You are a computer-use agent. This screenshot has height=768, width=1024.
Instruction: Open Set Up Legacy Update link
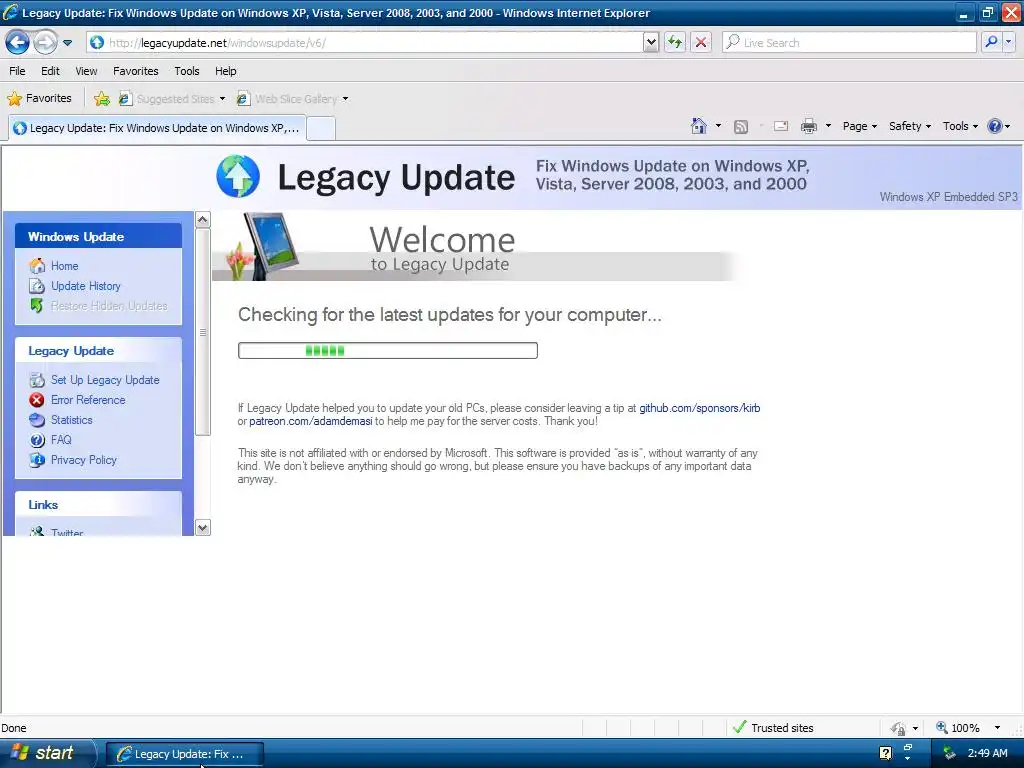click(105, 380)
